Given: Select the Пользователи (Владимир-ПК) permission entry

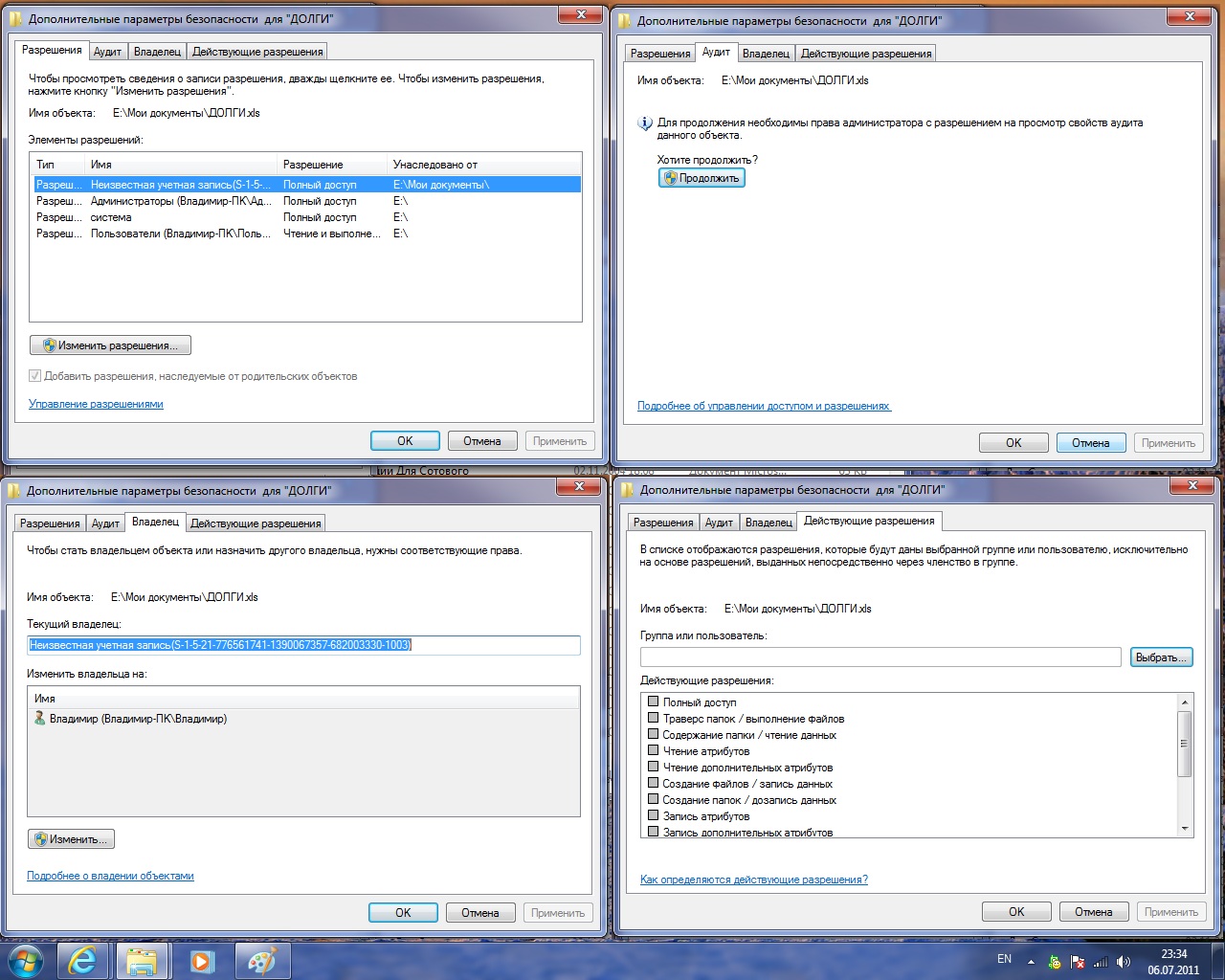Looking at the screenshot, I should pyautogui.click(x=306, y=234).
